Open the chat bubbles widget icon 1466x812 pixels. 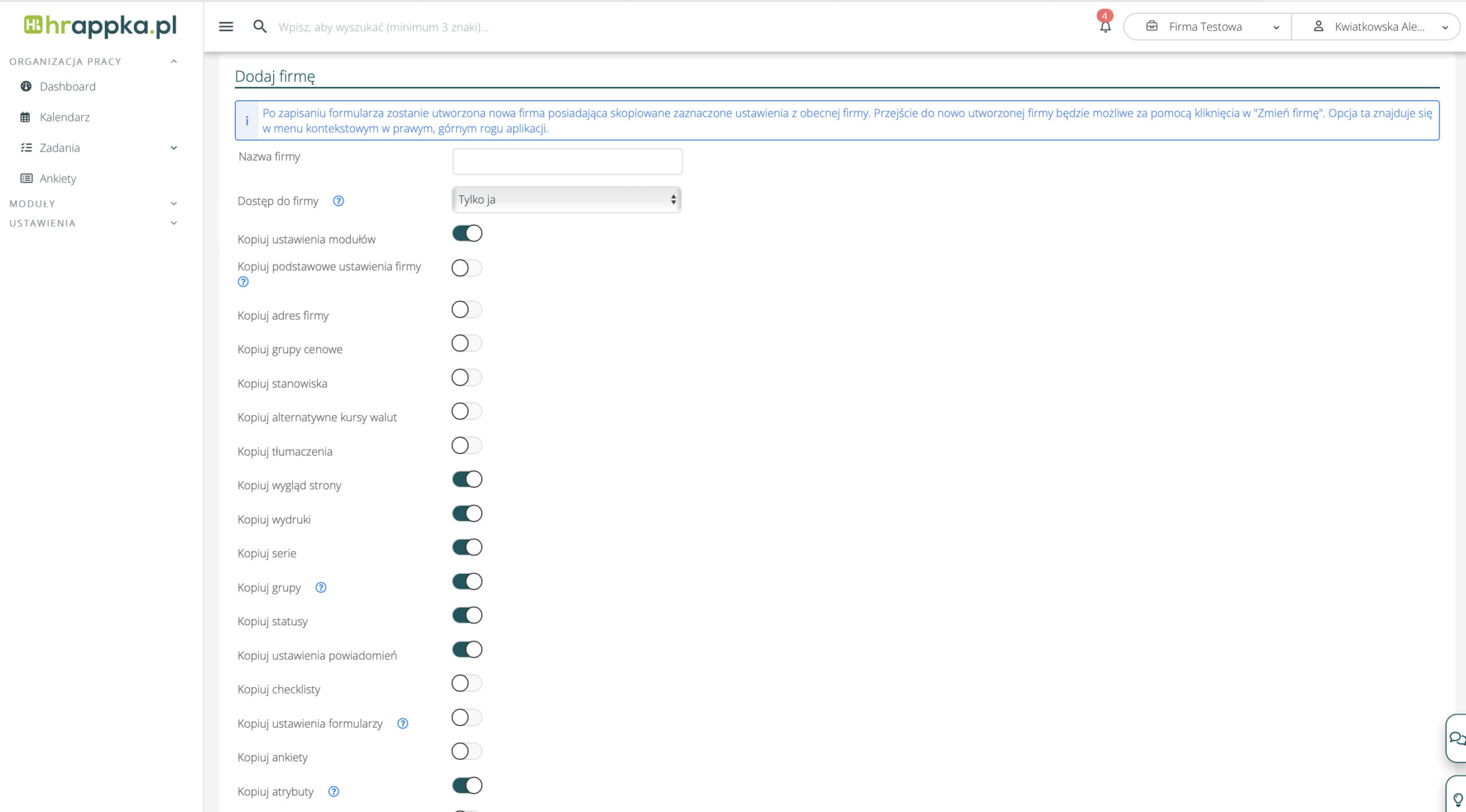(1456, 738)
